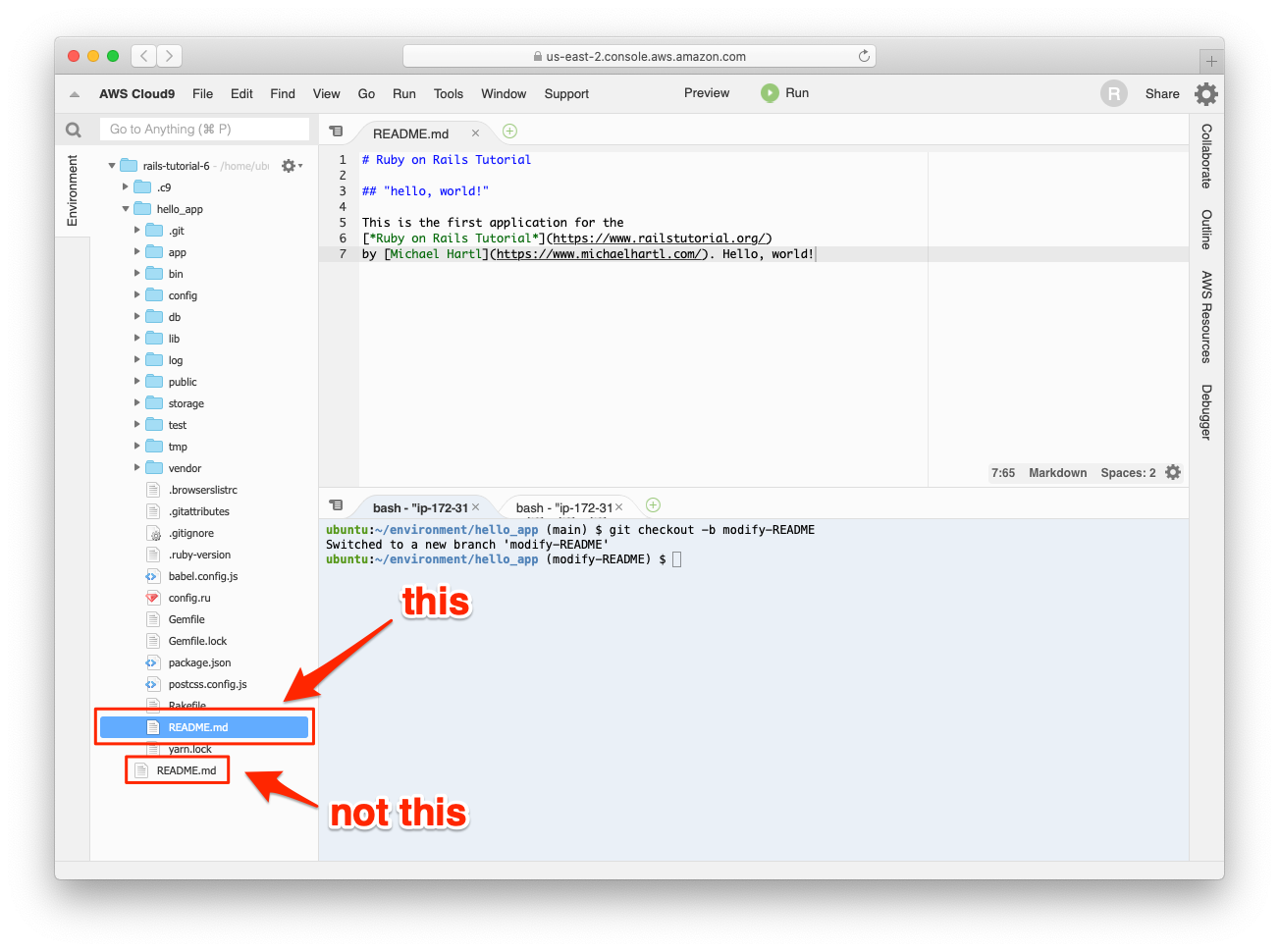The image size is (1279, 952).
Task: Open the Run menu in menu bar
Action: point(404,94)
